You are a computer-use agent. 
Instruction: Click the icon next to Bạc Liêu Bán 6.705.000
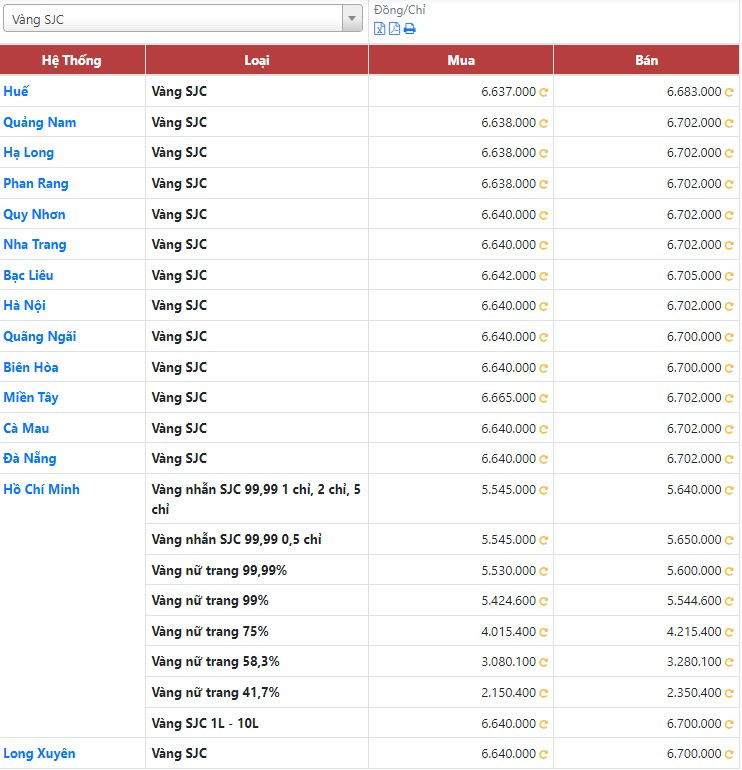click(x=729, y=276)
